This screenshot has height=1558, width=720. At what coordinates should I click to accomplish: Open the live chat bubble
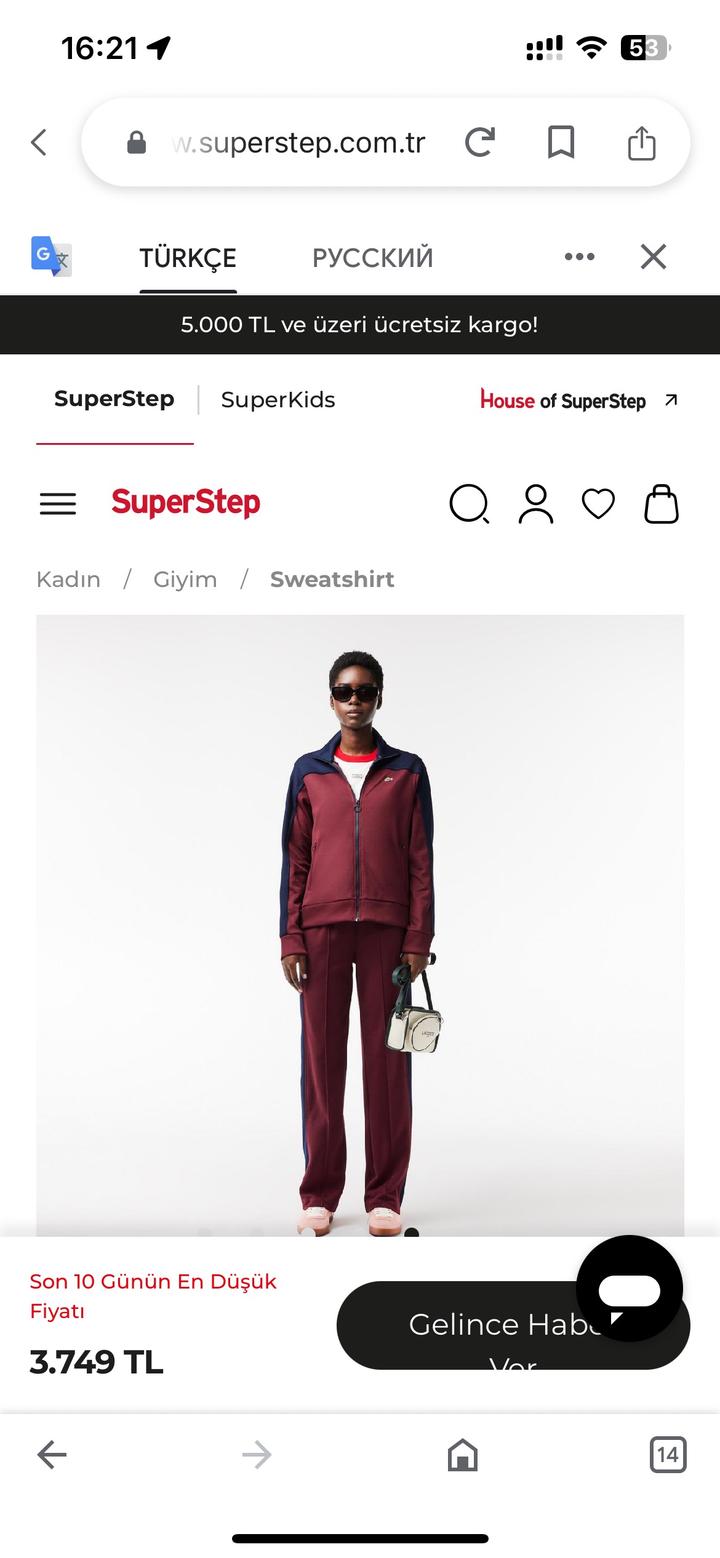point(630,1289)
